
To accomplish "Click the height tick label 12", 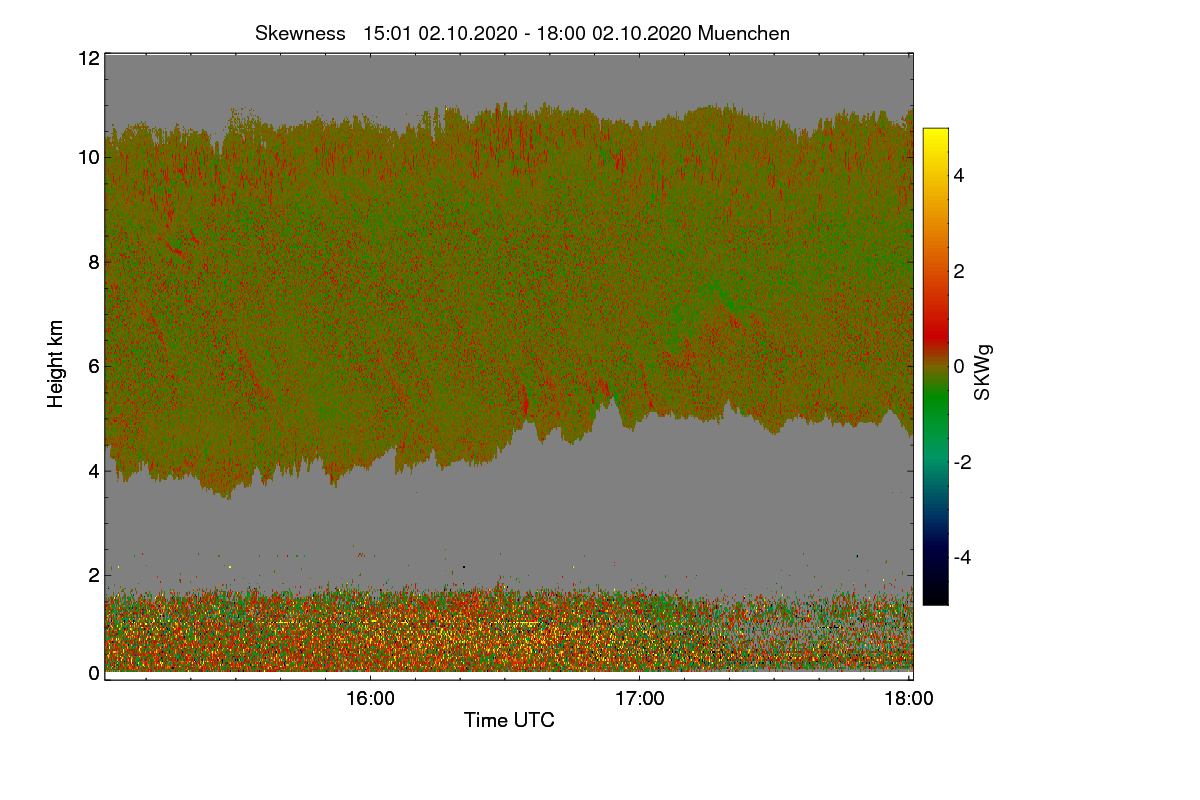I will (x=89, y=58).
